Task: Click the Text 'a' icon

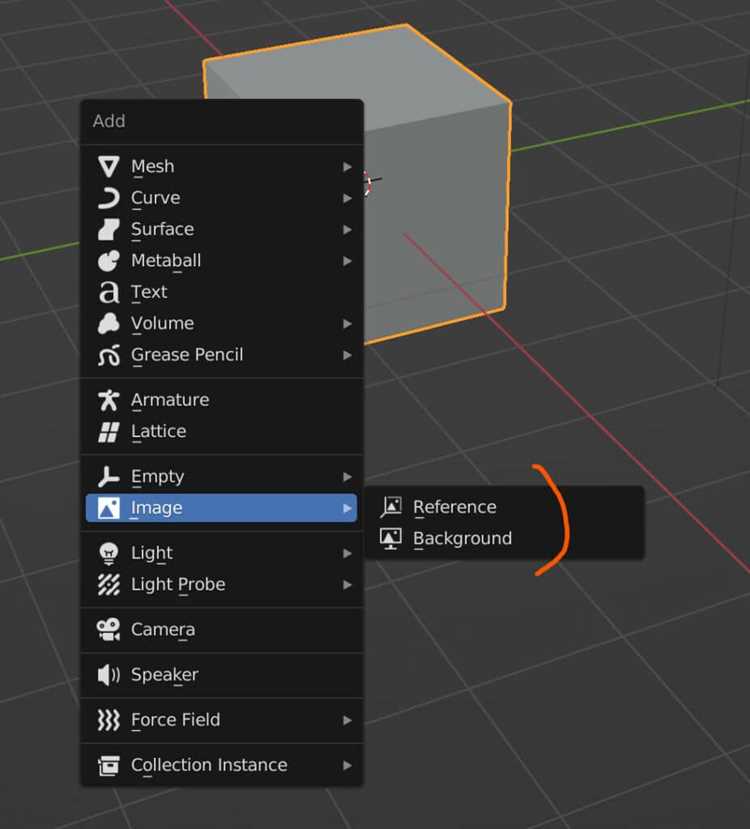Action: coord(108,292)
